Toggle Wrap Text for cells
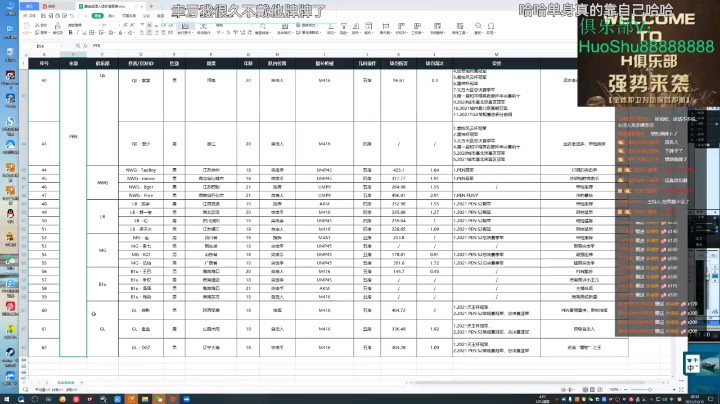The image size is (720, 404). click(x=203, y=28)
